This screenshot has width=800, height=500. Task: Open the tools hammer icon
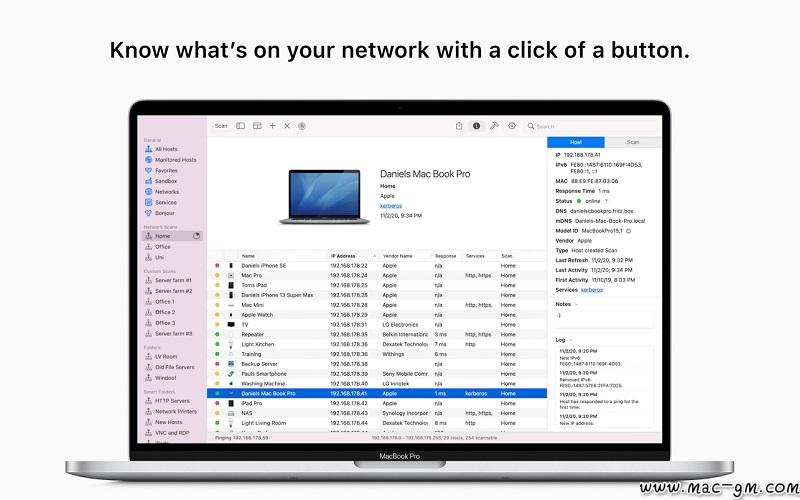tap(494, 126)
